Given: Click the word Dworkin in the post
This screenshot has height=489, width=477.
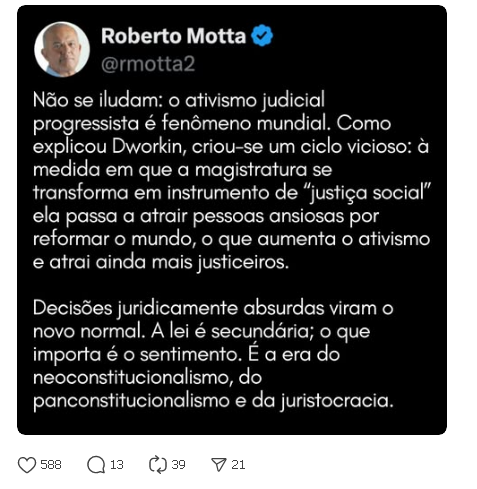Looking at the screenshot, I should [x=149, y=147].
